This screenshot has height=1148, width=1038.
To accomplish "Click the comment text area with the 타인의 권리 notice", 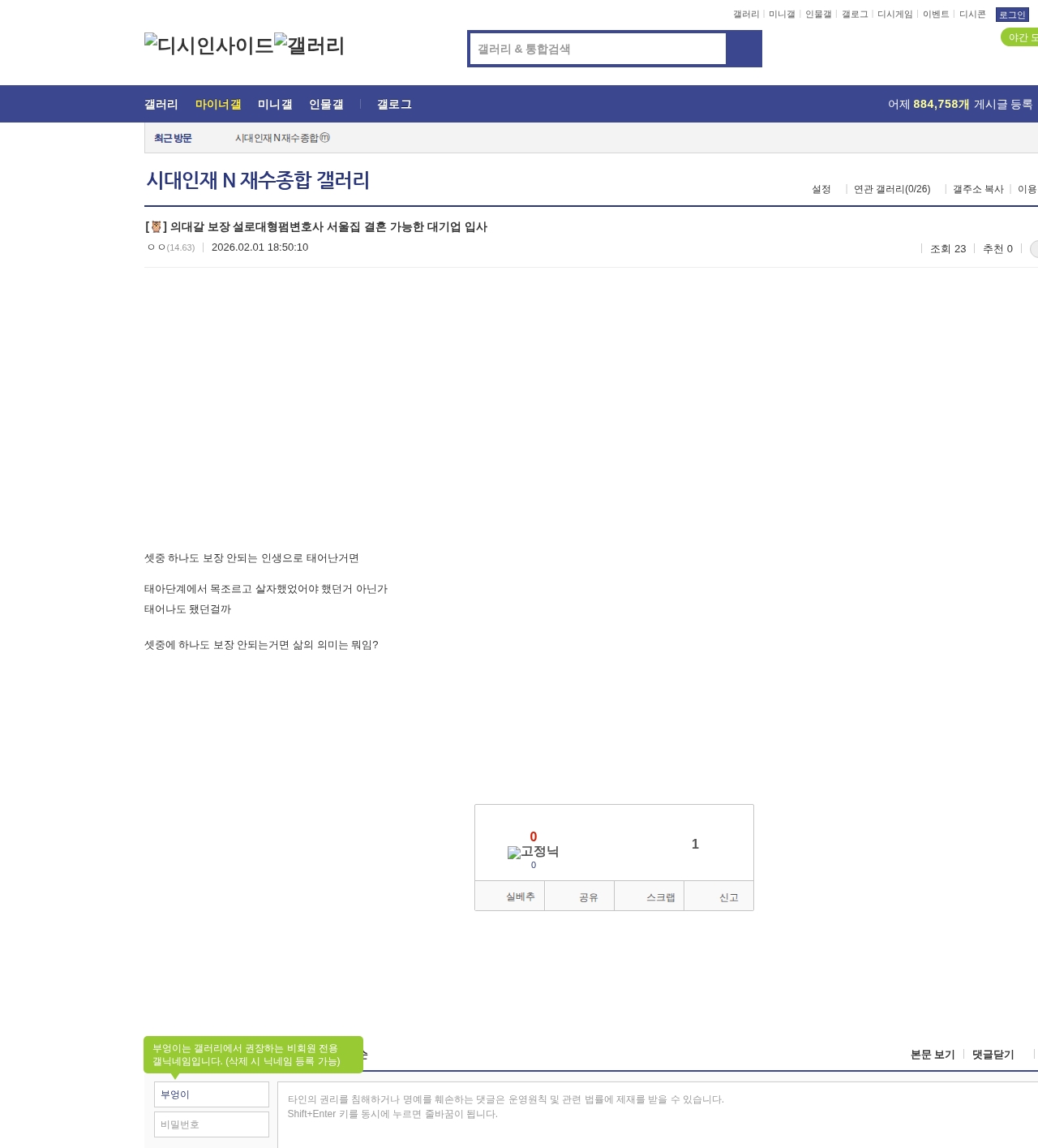I will 658,1115.
